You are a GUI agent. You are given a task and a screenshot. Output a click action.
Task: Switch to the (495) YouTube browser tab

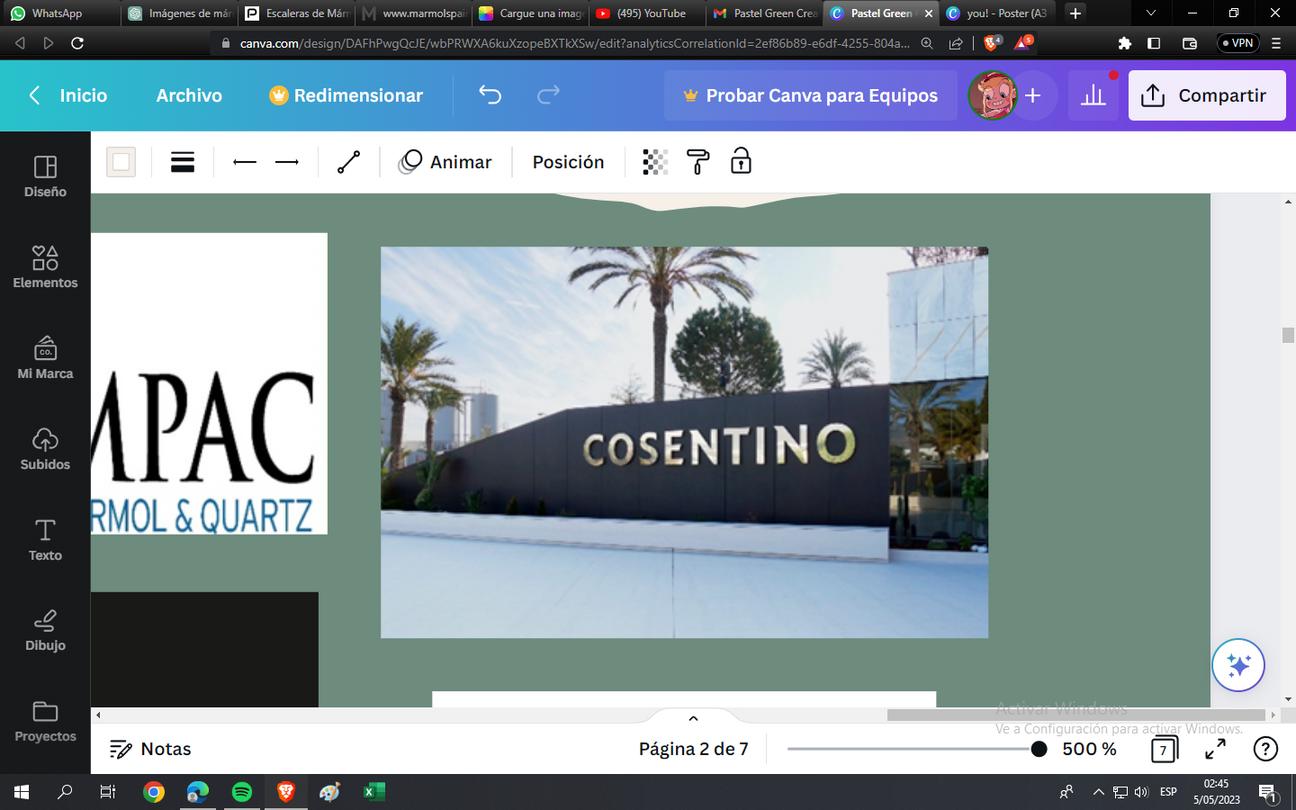click(x=646, y=13)
